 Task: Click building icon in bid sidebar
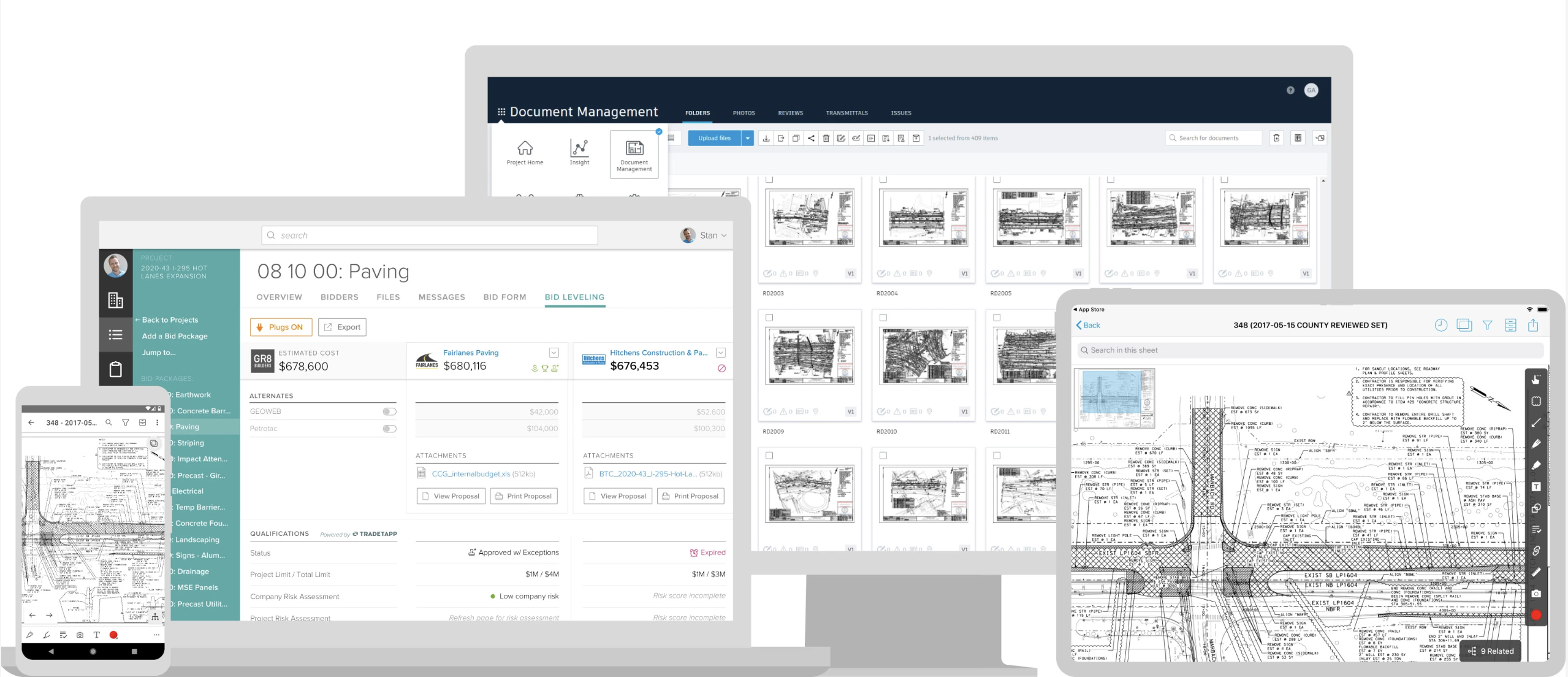(x=115, y=300)
